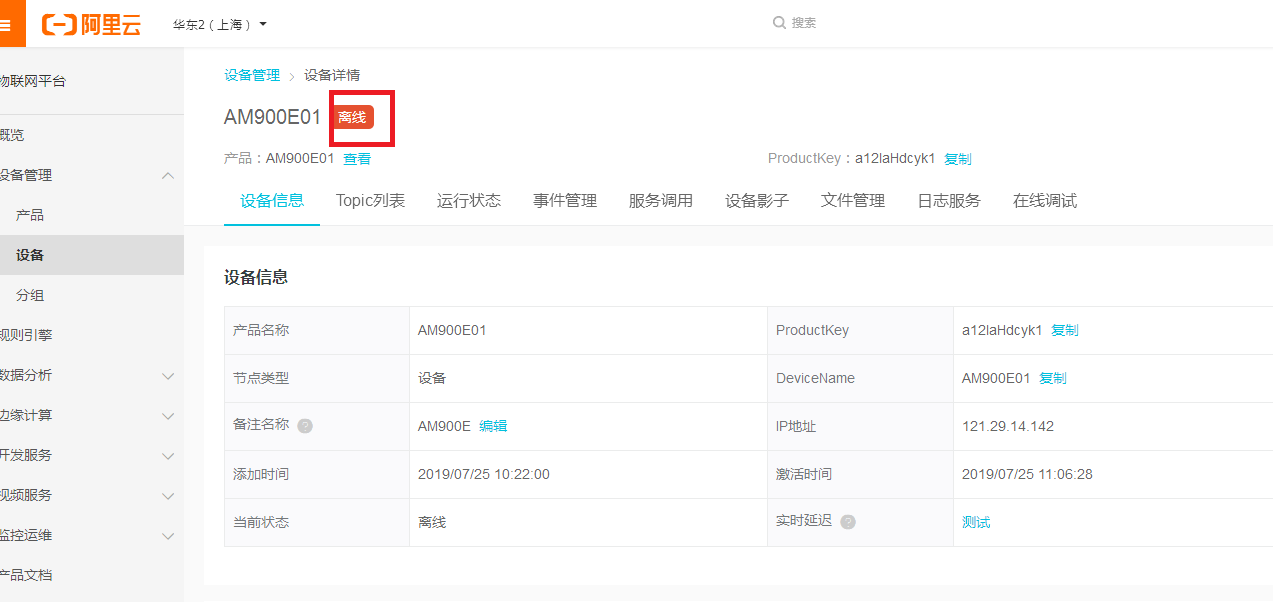Image resolution: width=1273 pixels, height=602 pixels.
Task: Select 设备 in the sidebar
Action: click(92, 255)
